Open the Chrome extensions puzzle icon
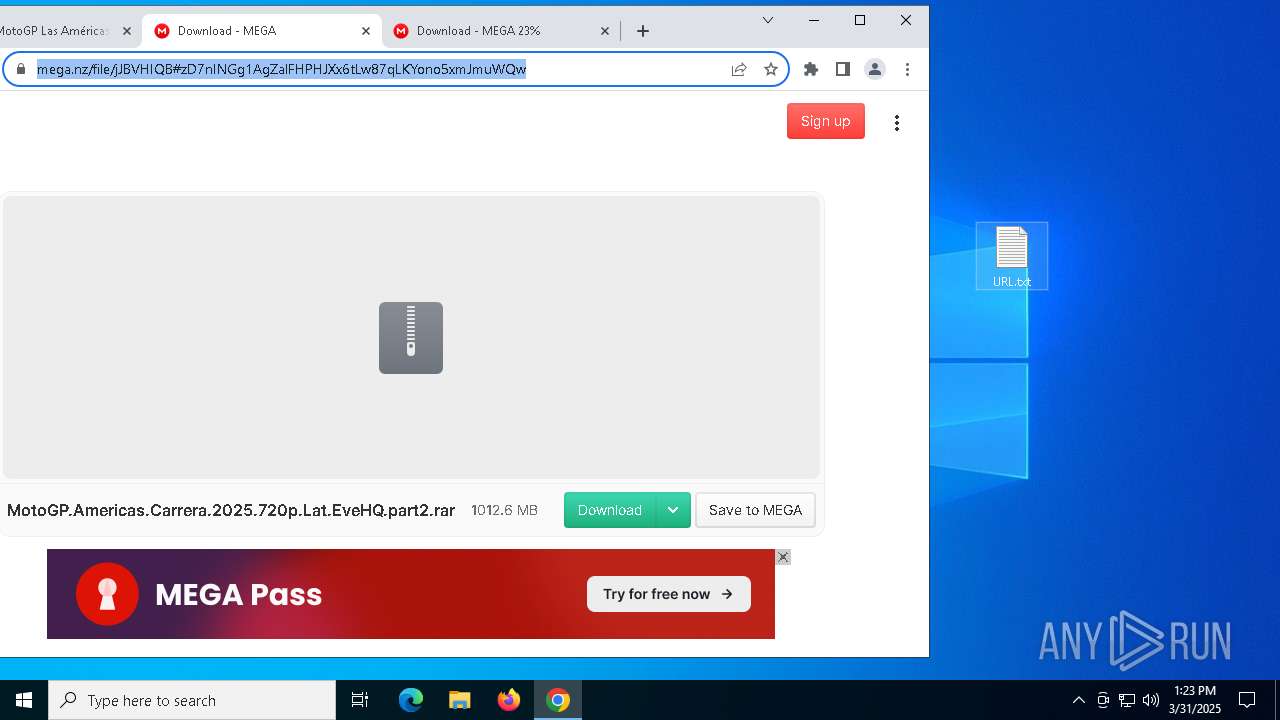The image size is (1280, 720). (x=811, y=69)
